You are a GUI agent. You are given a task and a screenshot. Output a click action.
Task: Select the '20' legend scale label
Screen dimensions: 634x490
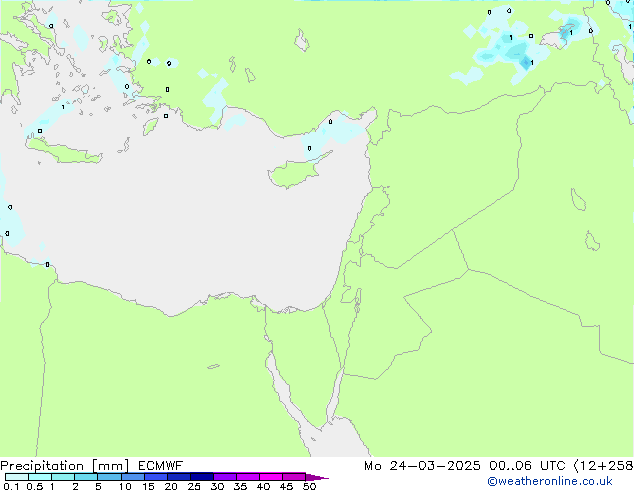[171, 486]
